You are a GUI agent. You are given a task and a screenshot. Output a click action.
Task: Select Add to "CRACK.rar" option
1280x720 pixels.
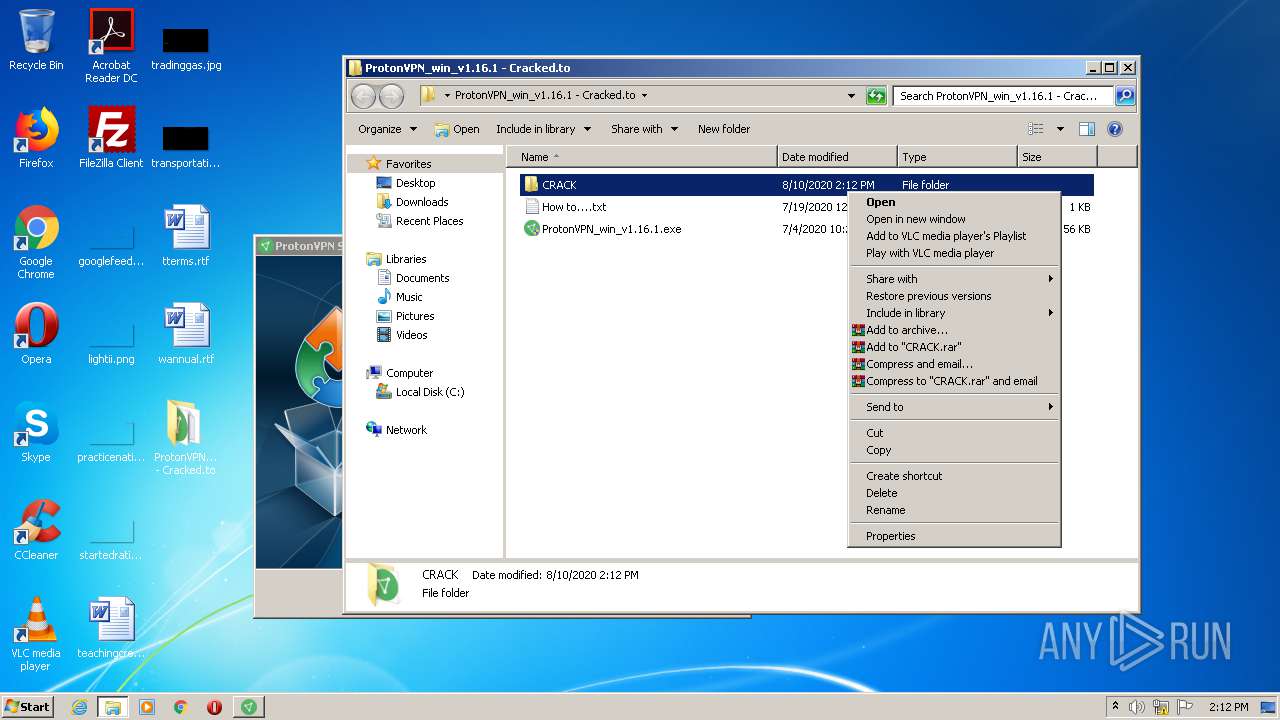click(x=954, y=347)
